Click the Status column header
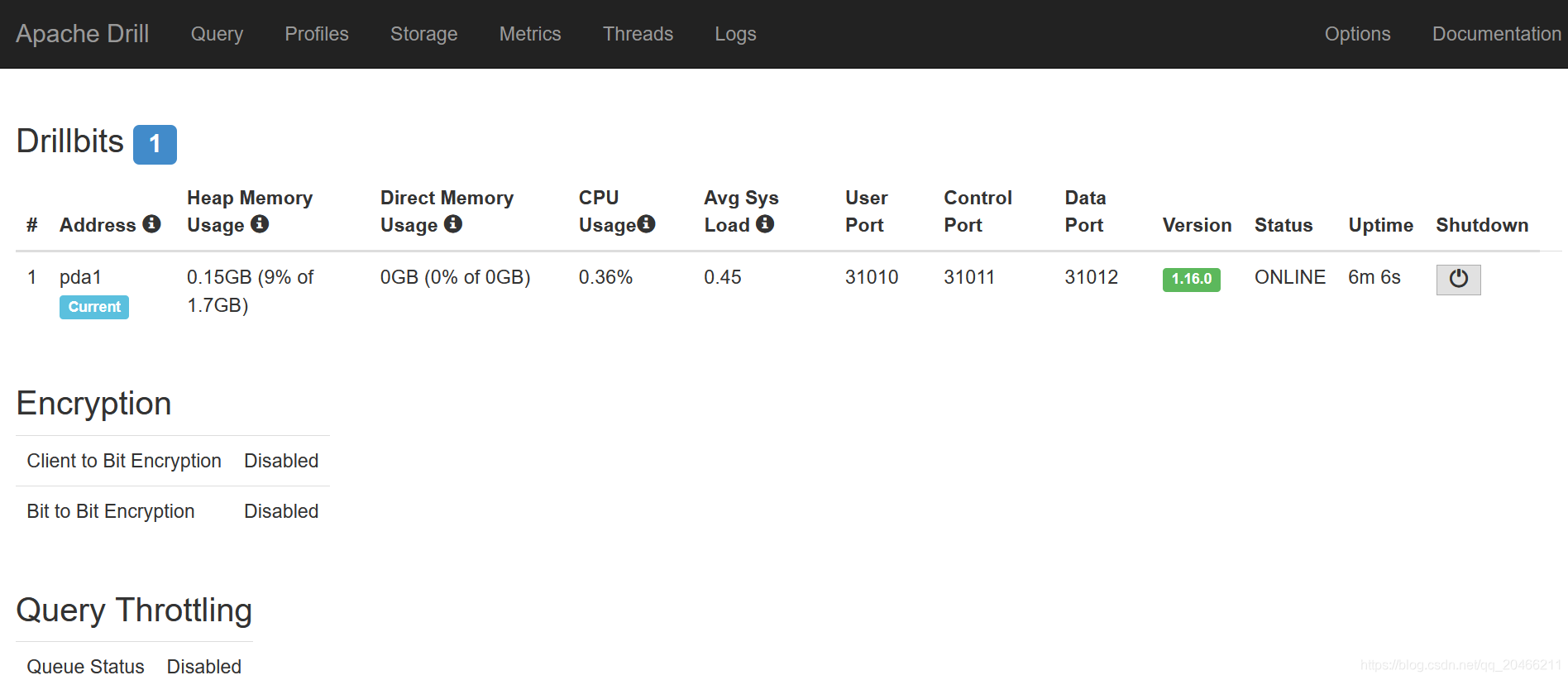1568x680 pixels. 1284,225
